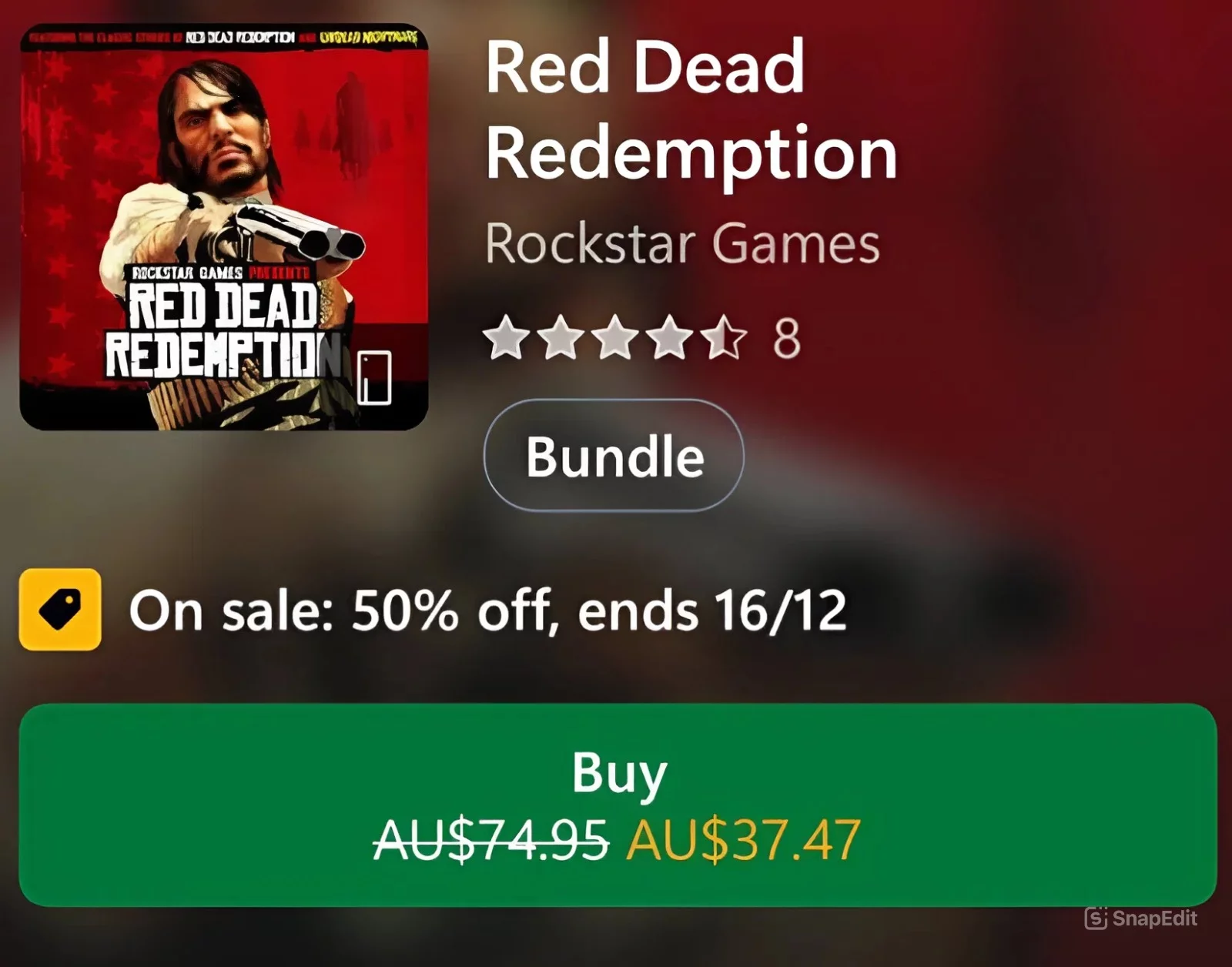
Task: Click the discounted AU$37.47 price
Action: click(x=743, y=840)
